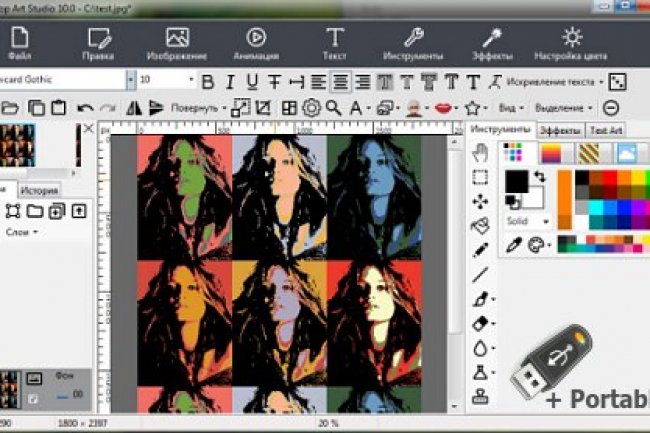The height and width of the screenshot is (433, 650).
Task: Toggle bold text formatting
Action: point(208,80)
